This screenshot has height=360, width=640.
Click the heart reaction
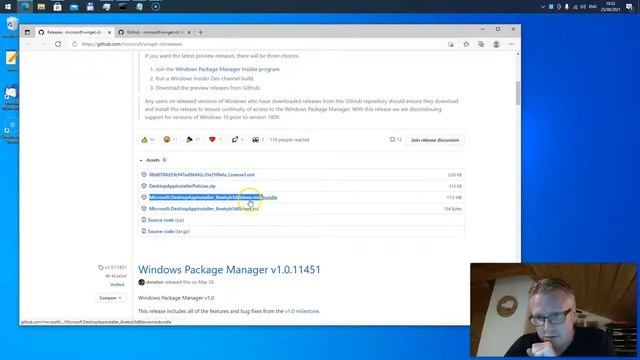pyautogui.click(x=216, y=140)
